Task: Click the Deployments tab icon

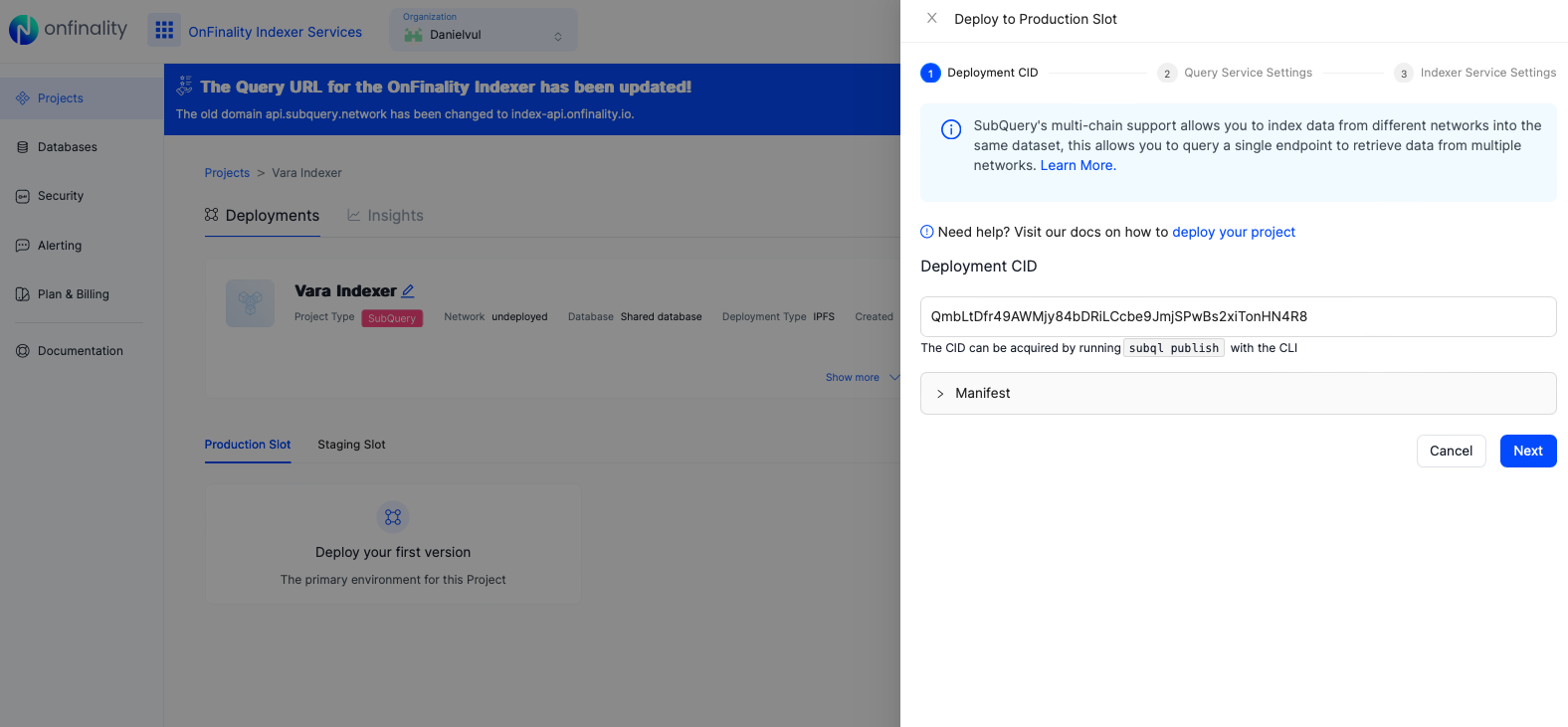Action: click(212, 215)
